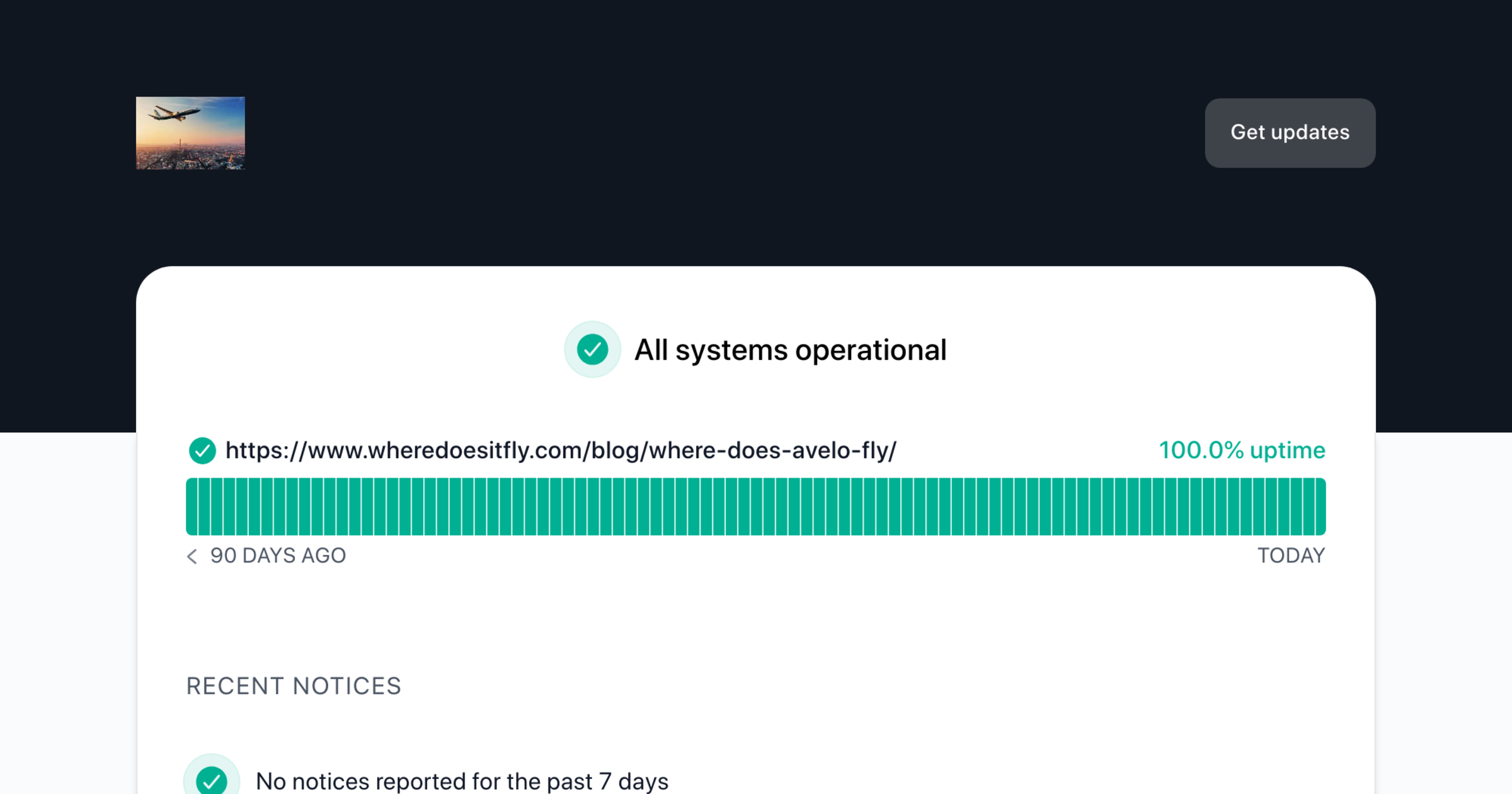Click the green check beside All systems operational
This screenshot has height=794, width=1512.
click(x=592, y=350)
